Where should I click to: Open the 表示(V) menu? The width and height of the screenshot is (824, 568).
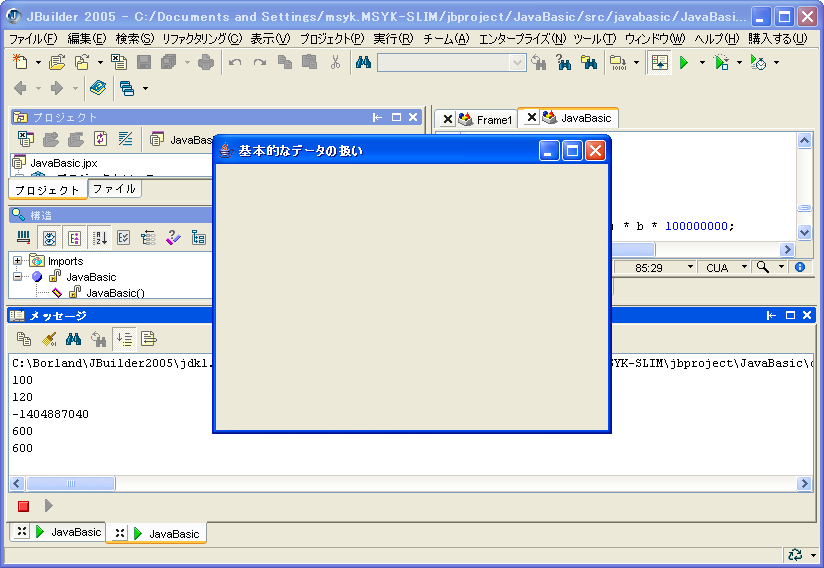(269, 38)
